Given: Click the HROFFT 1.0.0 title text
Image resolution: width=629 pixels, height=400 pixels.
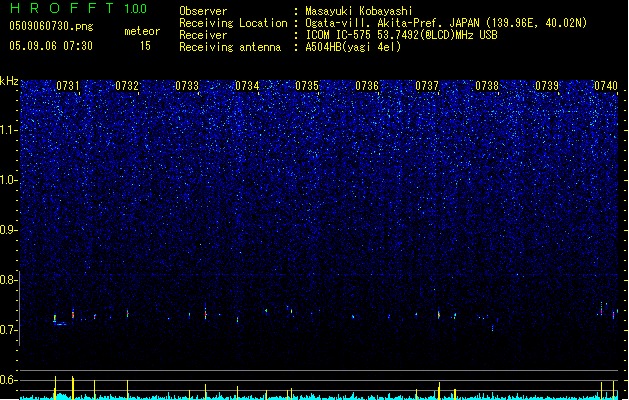Looking at the screenshot, I should (78, 8).
